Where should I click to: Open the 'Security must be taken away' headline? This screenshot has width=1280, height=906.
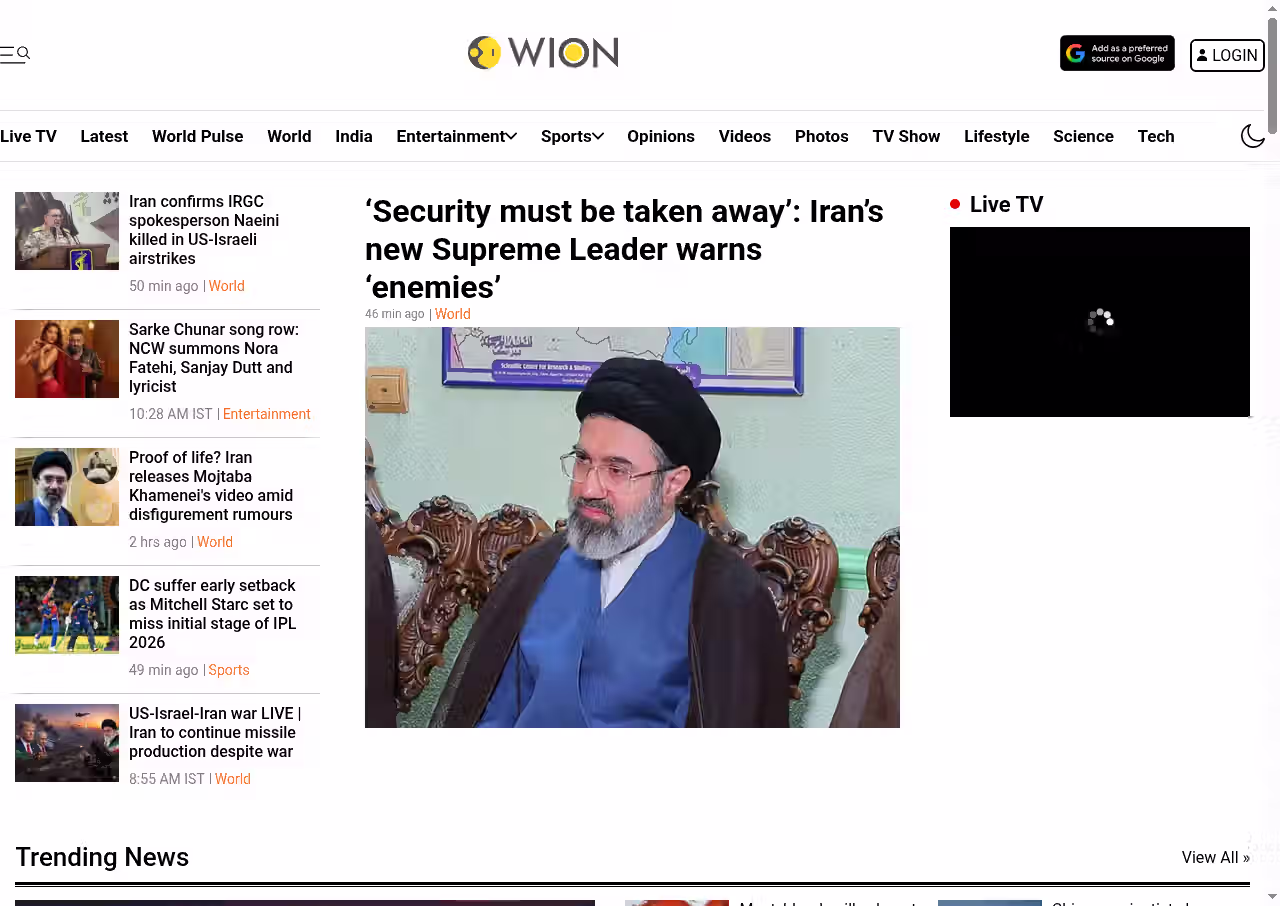coord(624,249)
